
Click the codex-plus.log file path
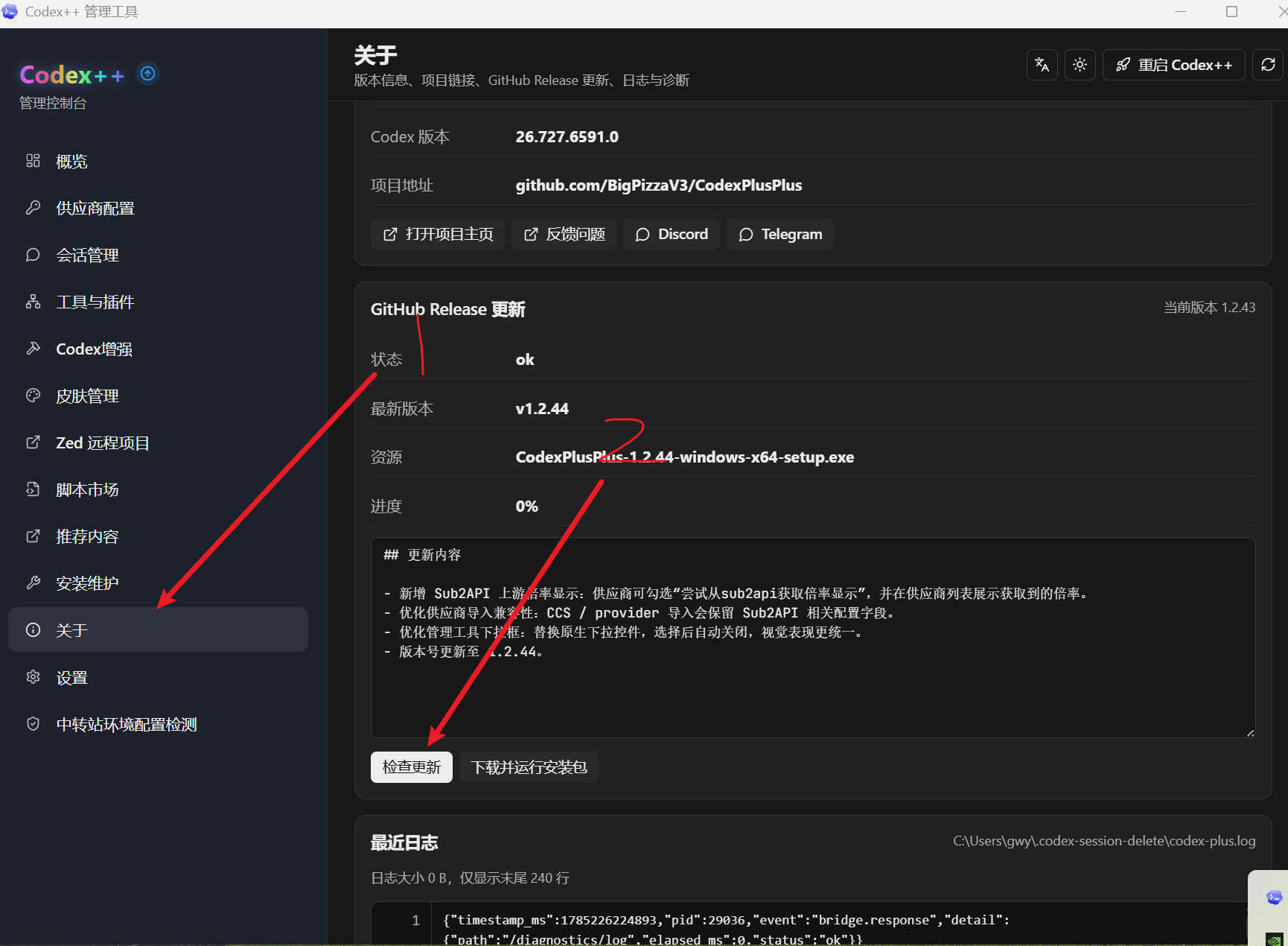[1104, 840]
